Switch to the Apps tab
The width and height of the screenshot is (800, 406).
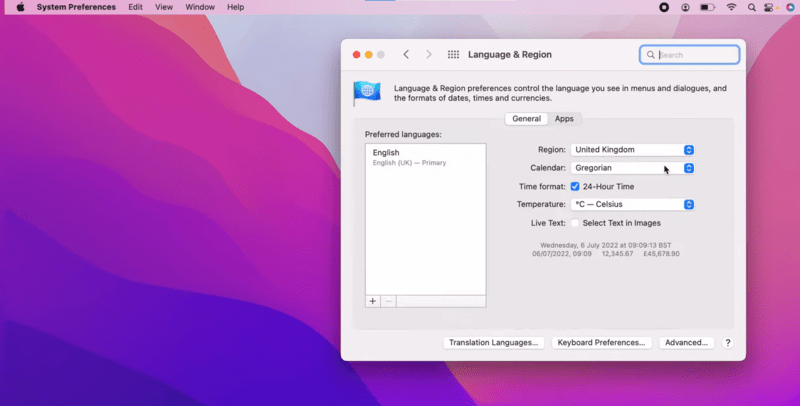click(x=564, y=119)
